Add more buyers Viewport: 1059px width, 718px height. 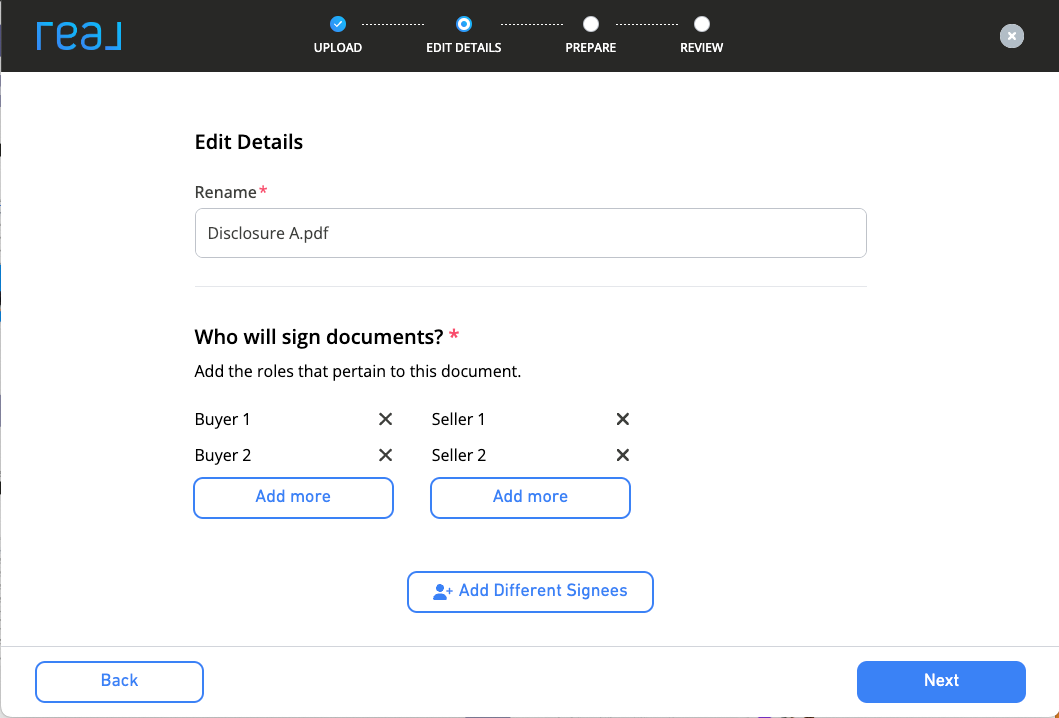click(x=294, y=498)
